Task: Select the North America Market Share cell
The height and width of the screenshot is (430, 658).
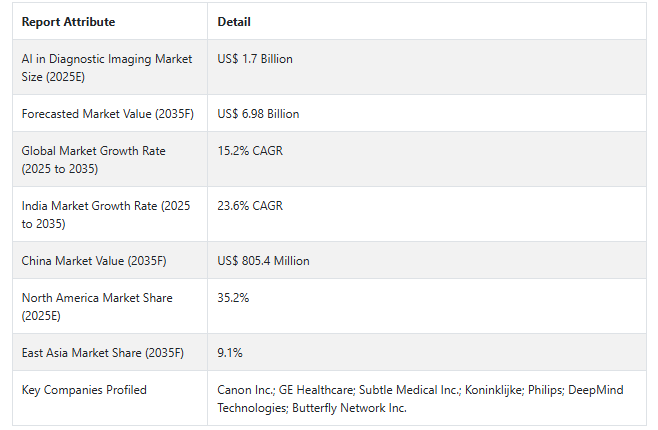Action: [97, 306]
